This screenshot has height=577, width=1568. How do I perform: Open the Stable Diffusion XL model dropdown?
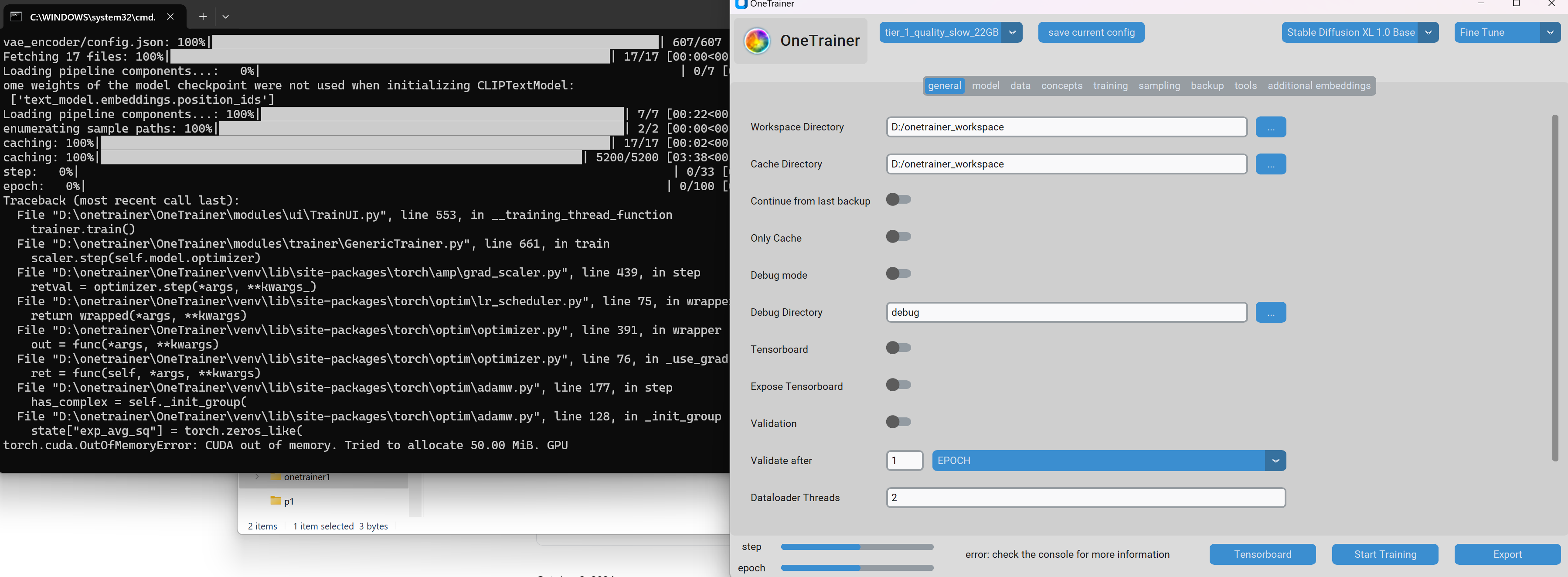(x=1428, y=32)
